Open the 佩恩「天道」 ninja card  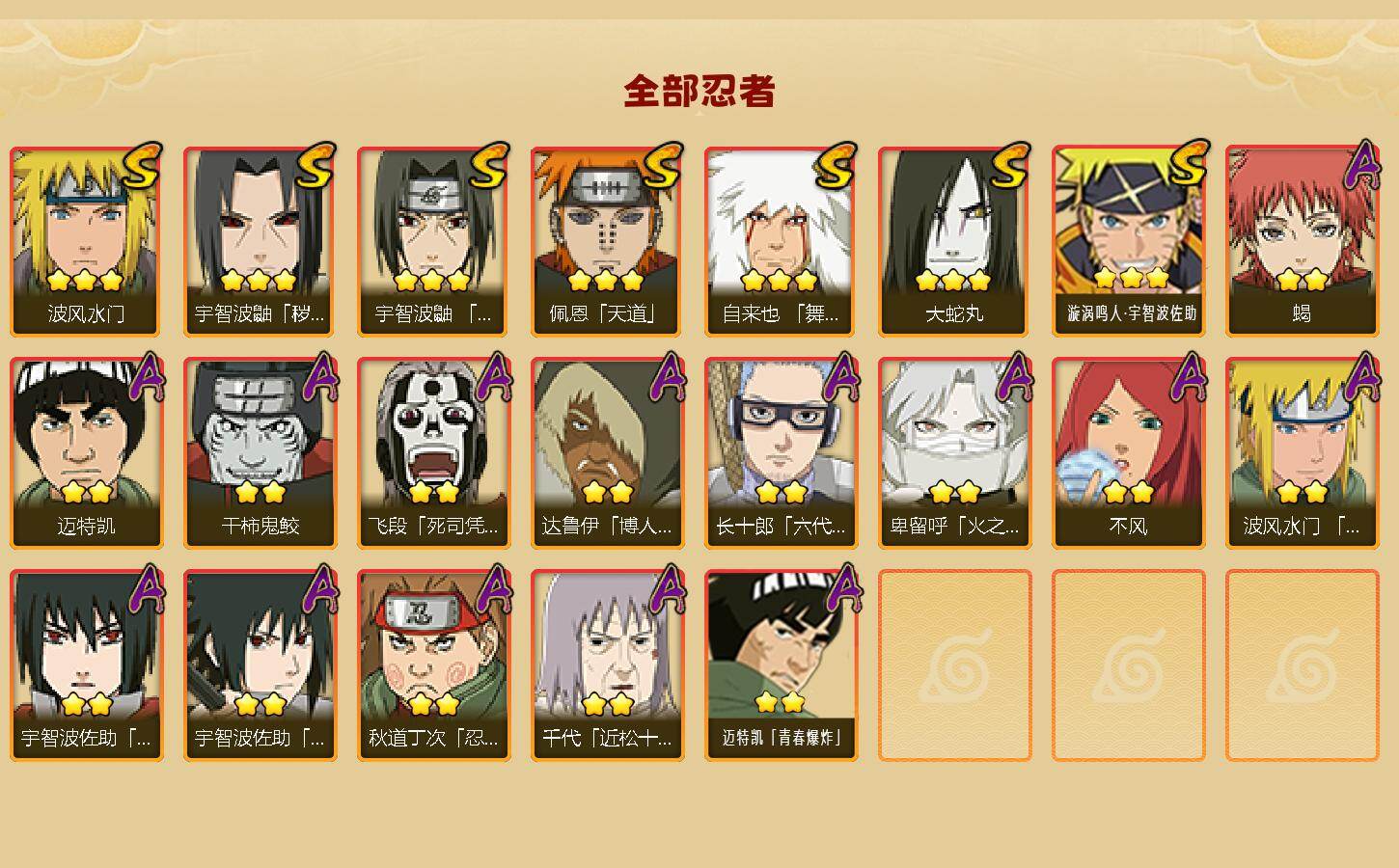coord(608,241)
